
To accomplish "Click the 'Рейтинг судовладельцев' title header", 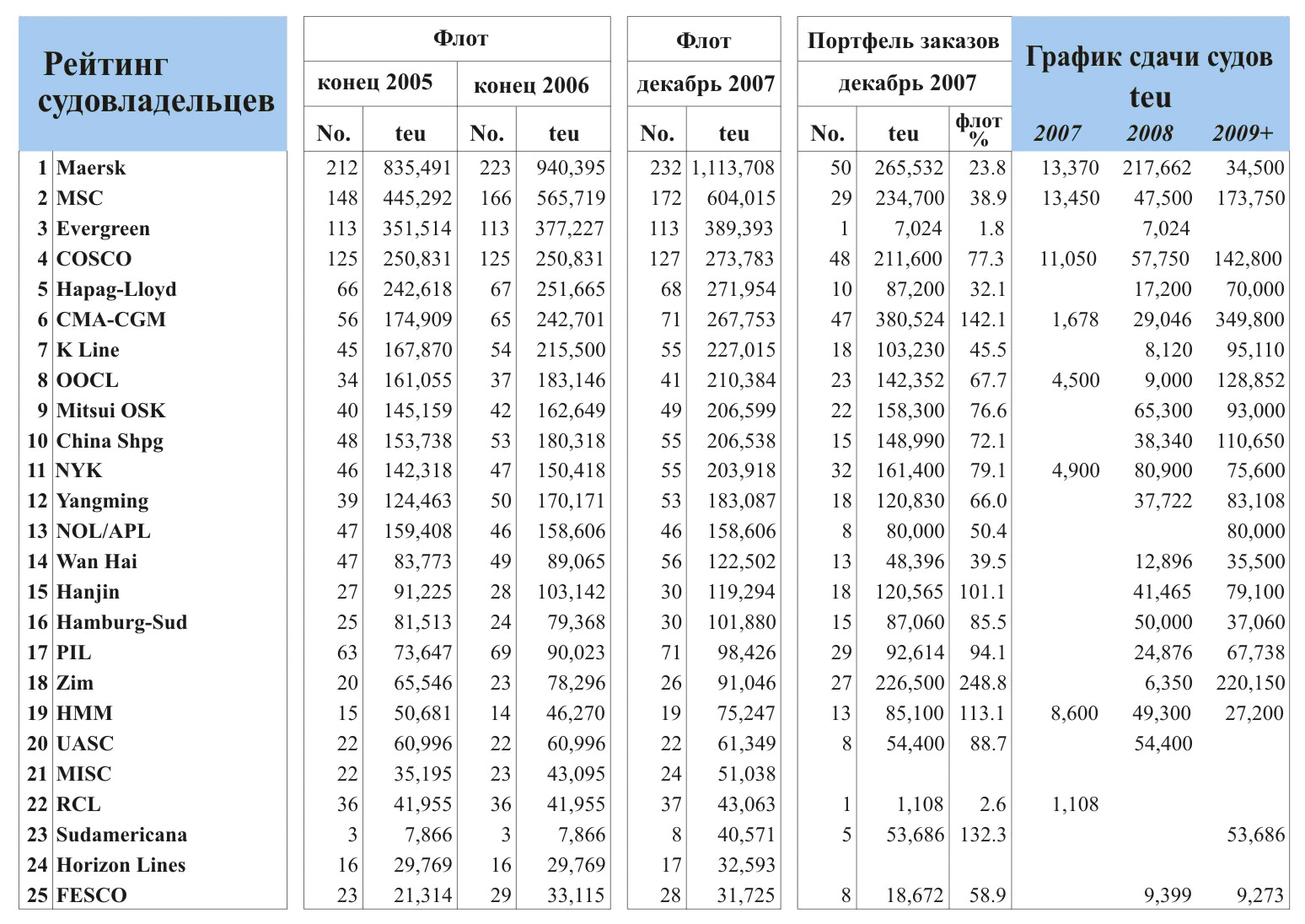I will point(156,83).
